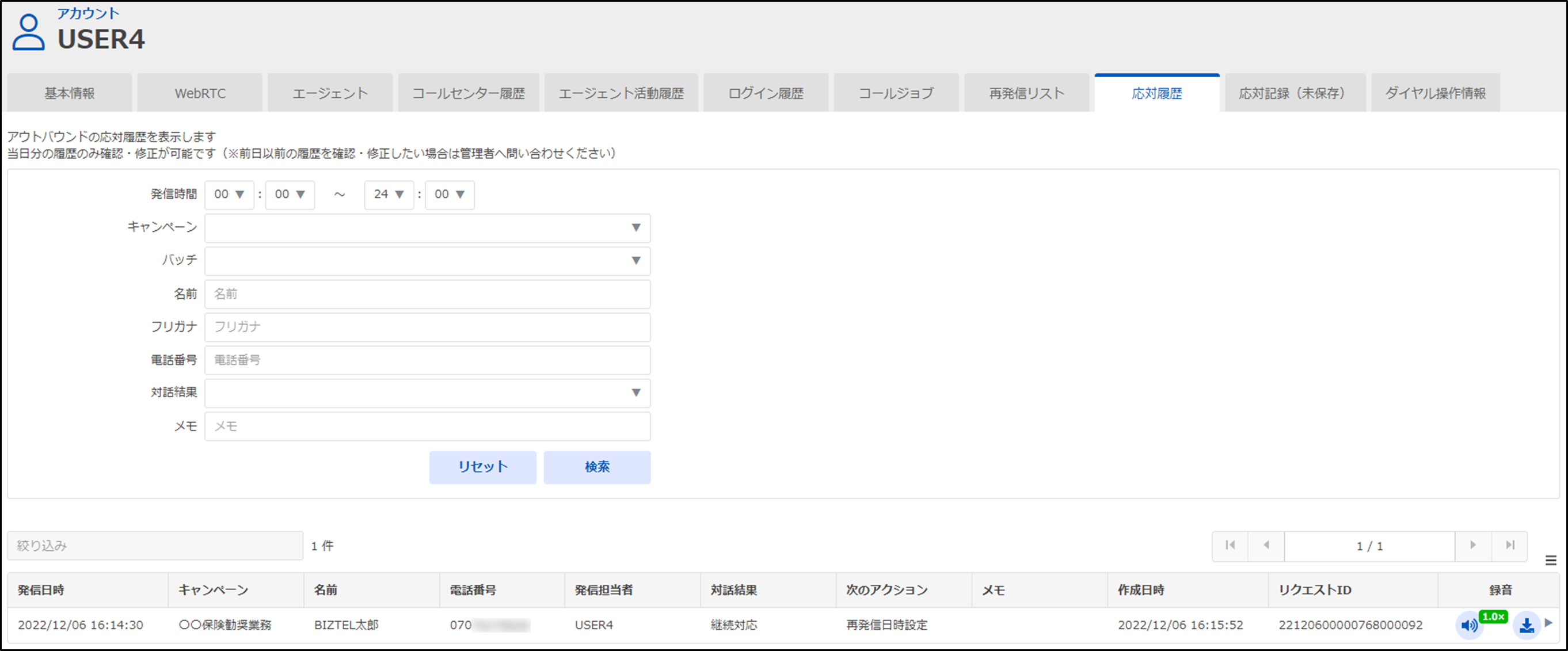This screenshot has height=651, width=1568.
Task: Focus the フリガナ input field
Action: point(427,328)
